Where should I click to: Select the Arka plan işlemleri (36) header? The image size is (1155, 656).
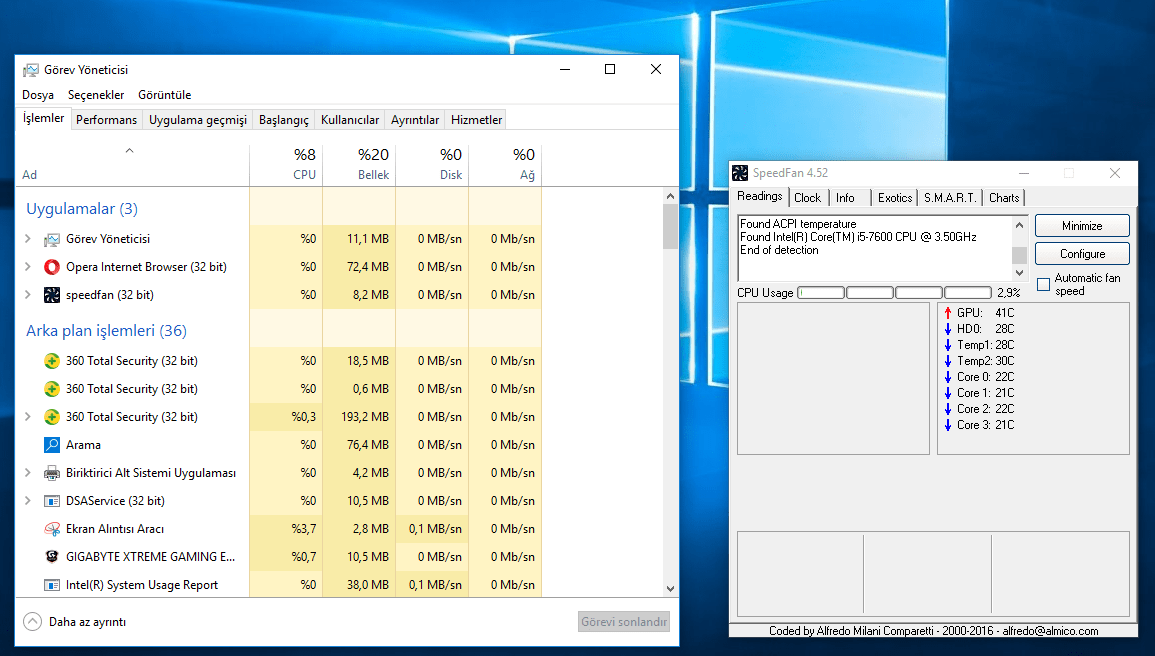click(x=106, y=331)
